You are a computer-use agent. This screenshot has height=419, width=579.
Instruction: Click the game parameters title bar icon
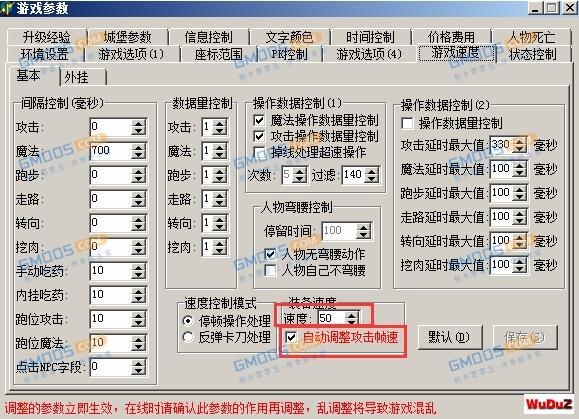(x=7, y=8)
